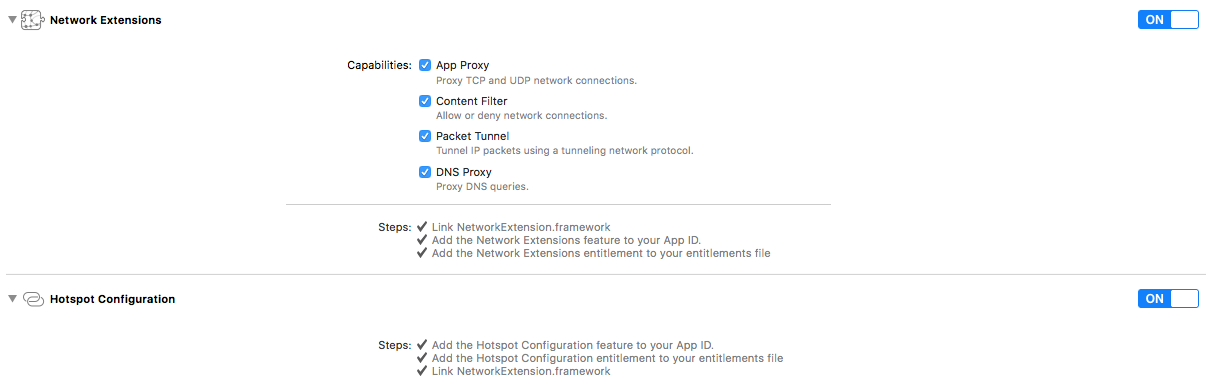Click checkmark beside Add Network Extensions feature step
1206x387 pixels.
(x=422, y=240)
